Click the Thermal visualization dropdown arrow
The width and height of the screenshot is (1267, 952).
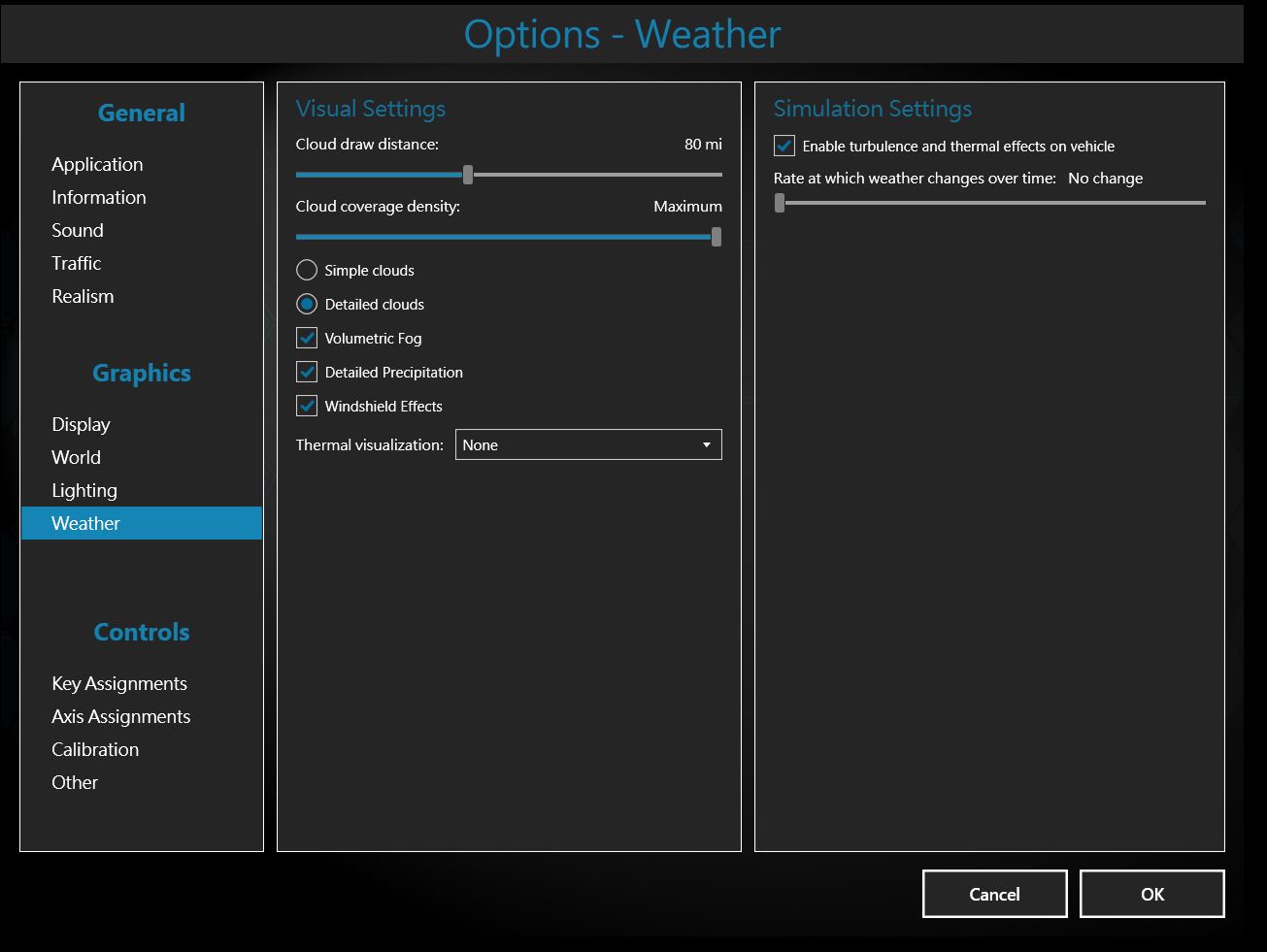pyautogui.click(x=706, y=445)
